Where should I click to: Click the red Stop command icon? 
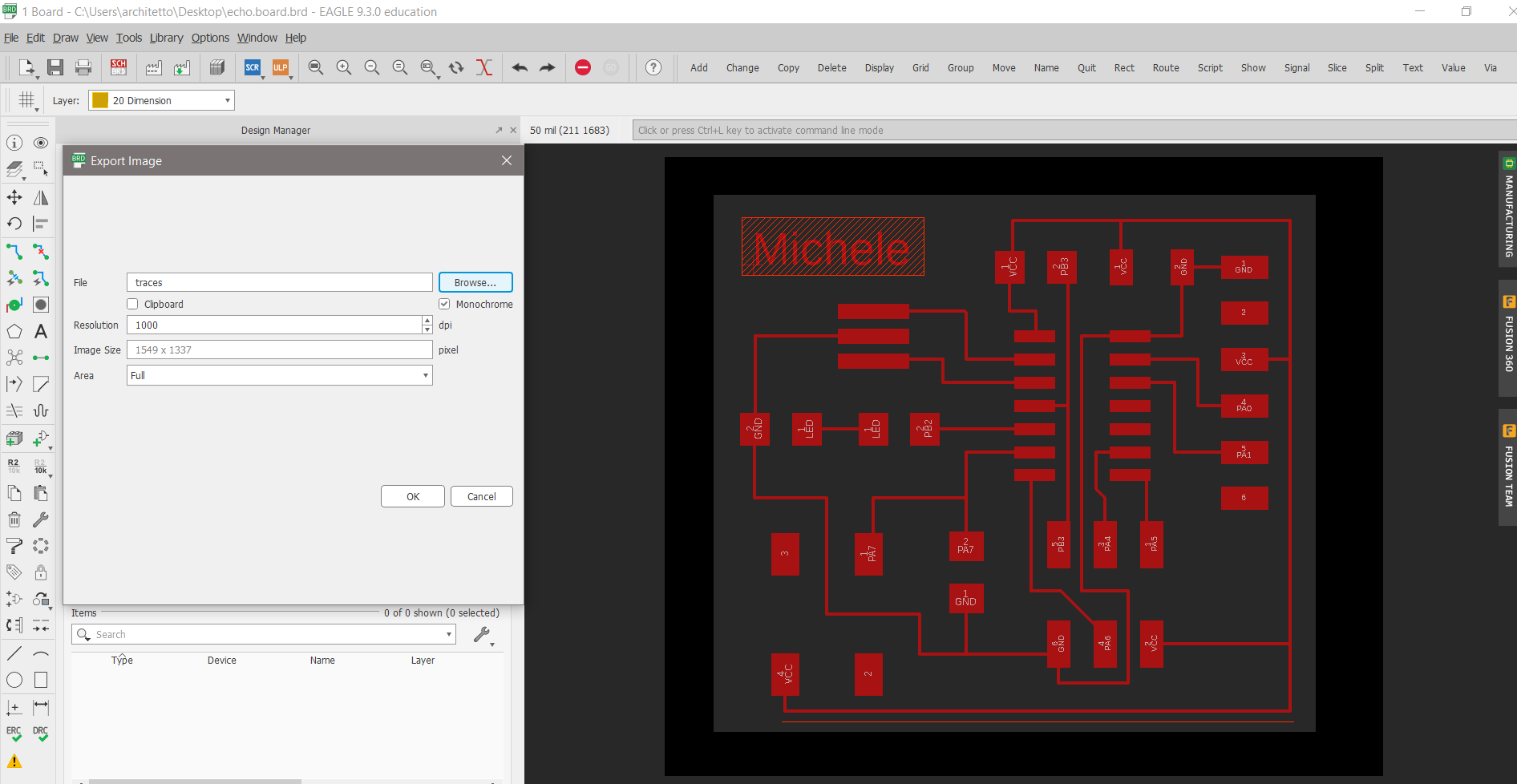point(583,68)
